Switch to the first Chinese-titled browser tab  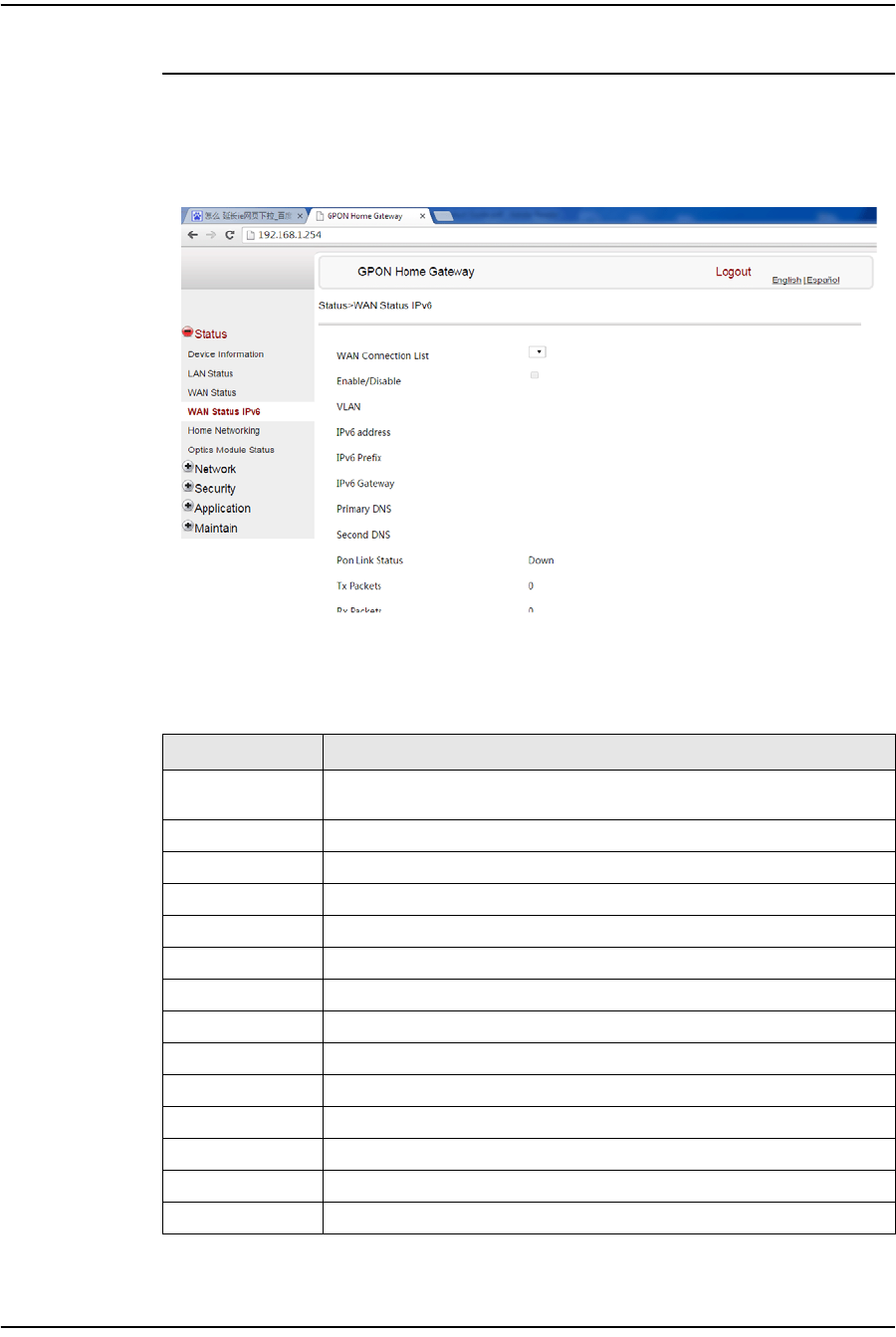click(x=246, y=216)
